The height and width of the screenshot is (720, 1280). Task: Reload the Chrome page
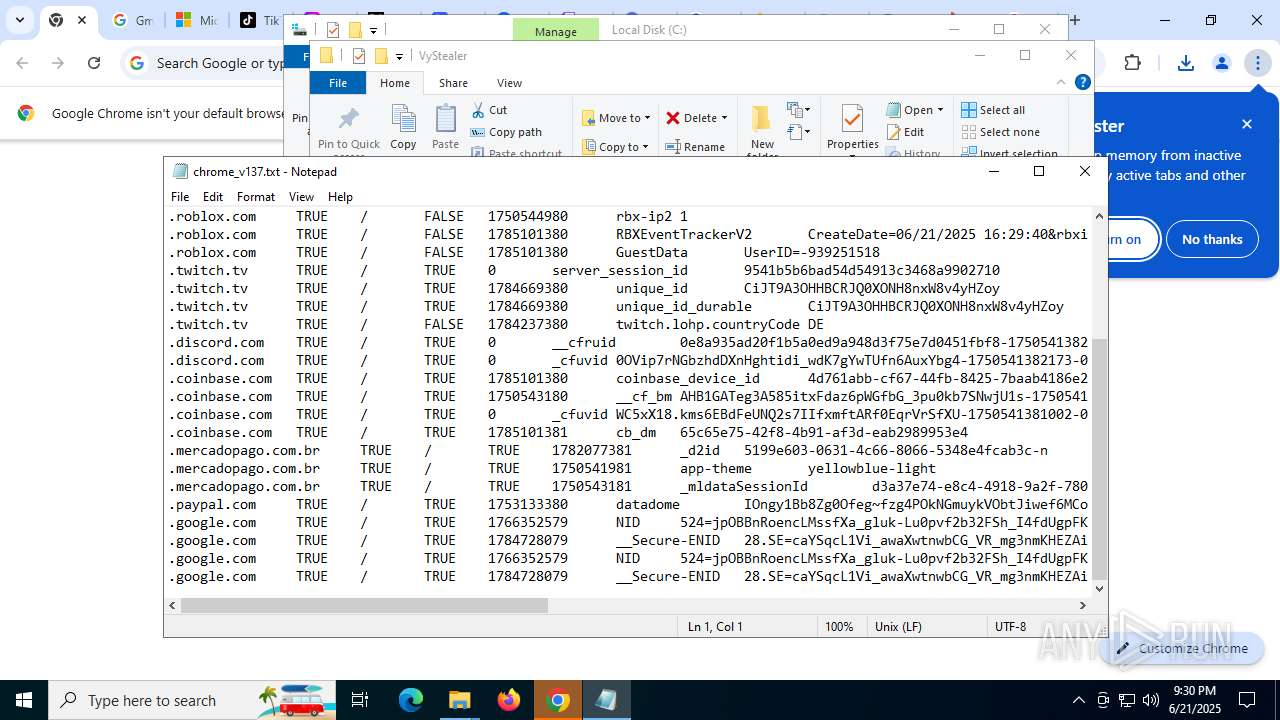[x=94, y=63]
